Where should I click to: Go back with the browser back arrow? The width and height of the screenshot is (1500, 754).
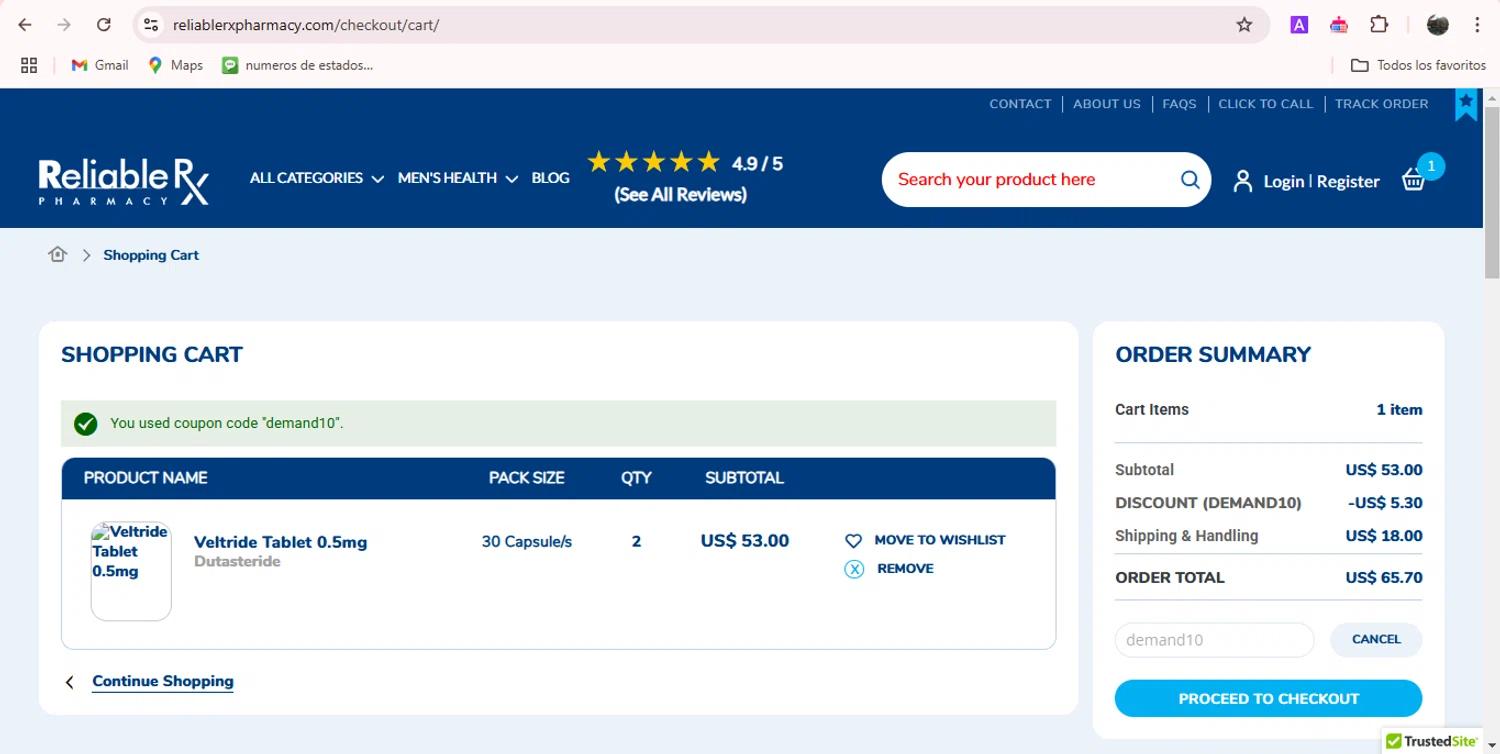pos(25,25)
